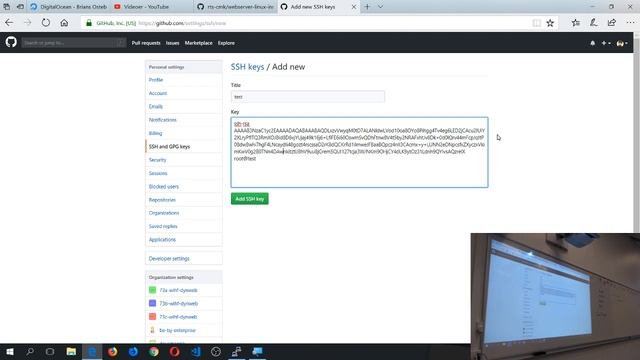Open a new browser tab with plus
The height and width of the screenshot is (360, 640).
pos(367,7)
